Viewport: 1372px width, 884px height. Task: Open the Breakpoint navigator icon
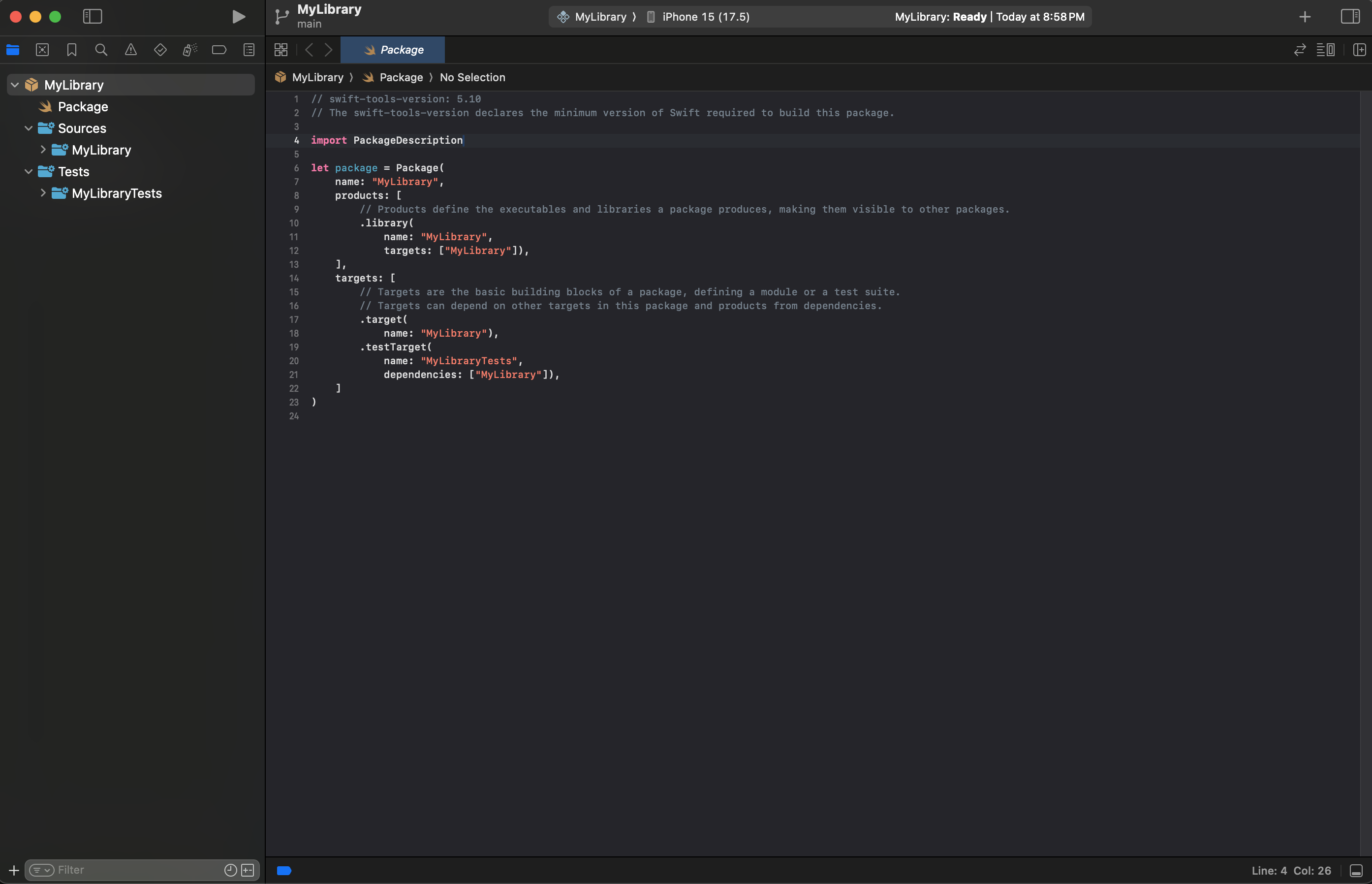pyautogui.click(x=219, y=50)
